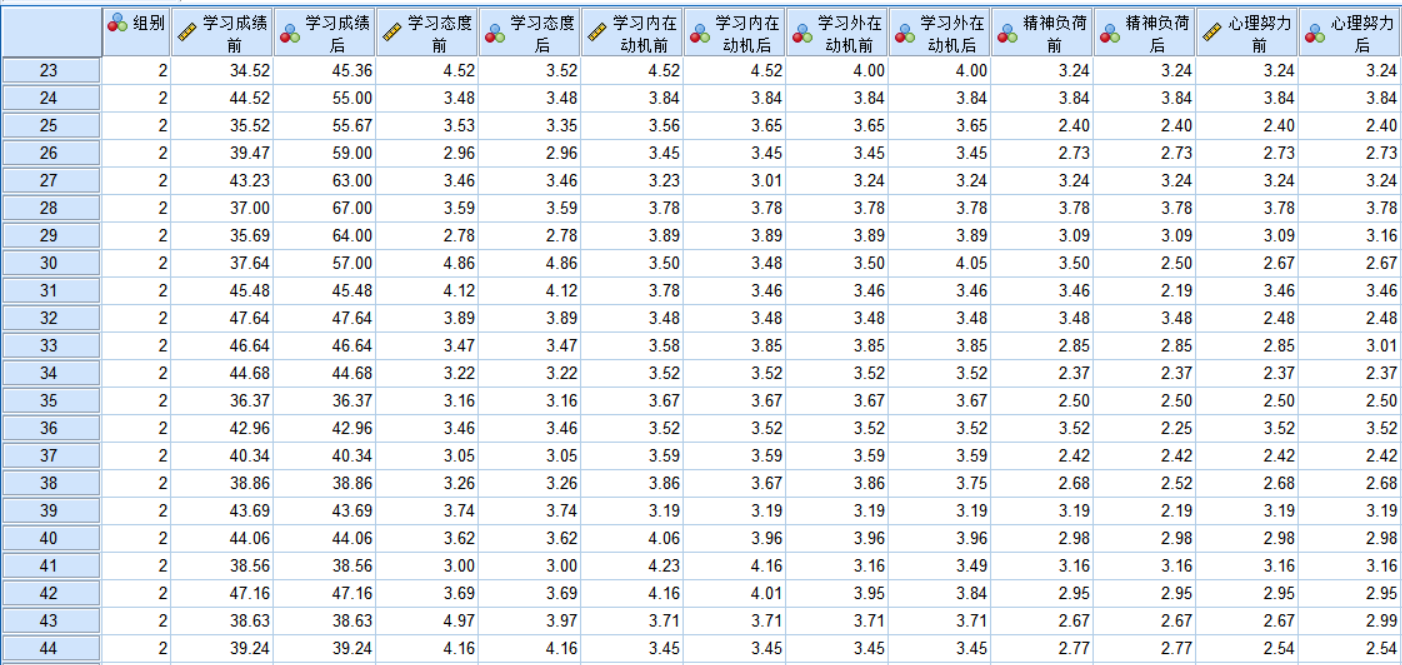Click 心理努力后 cell 3.01 in row 33

click(1350, 346)
